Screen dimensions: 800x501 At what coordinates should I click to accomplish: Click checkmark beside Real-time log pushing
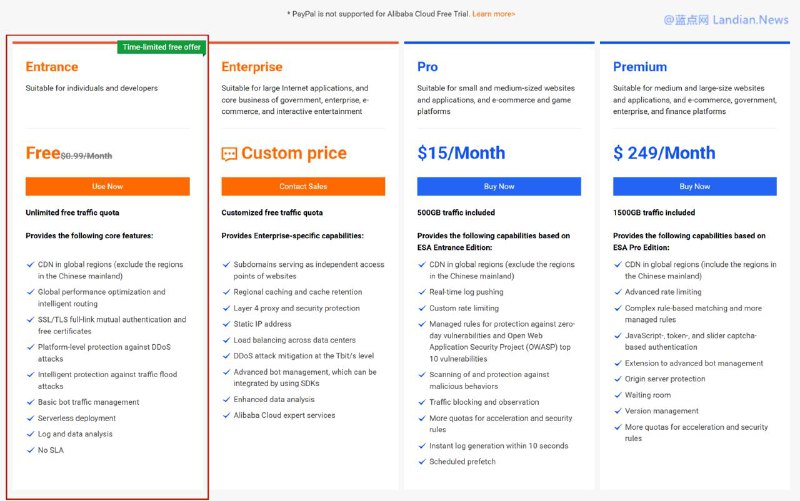point(421,292)
